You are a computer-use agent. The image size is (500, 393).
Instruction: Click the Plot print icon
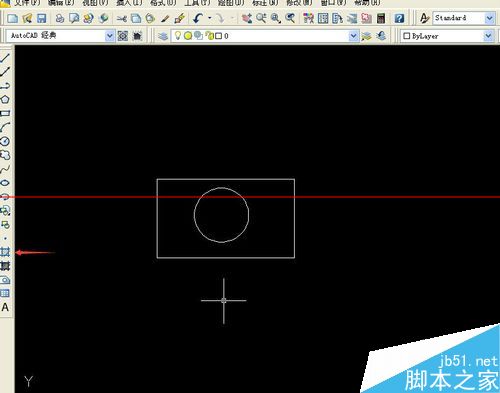(x=60, y=18)
